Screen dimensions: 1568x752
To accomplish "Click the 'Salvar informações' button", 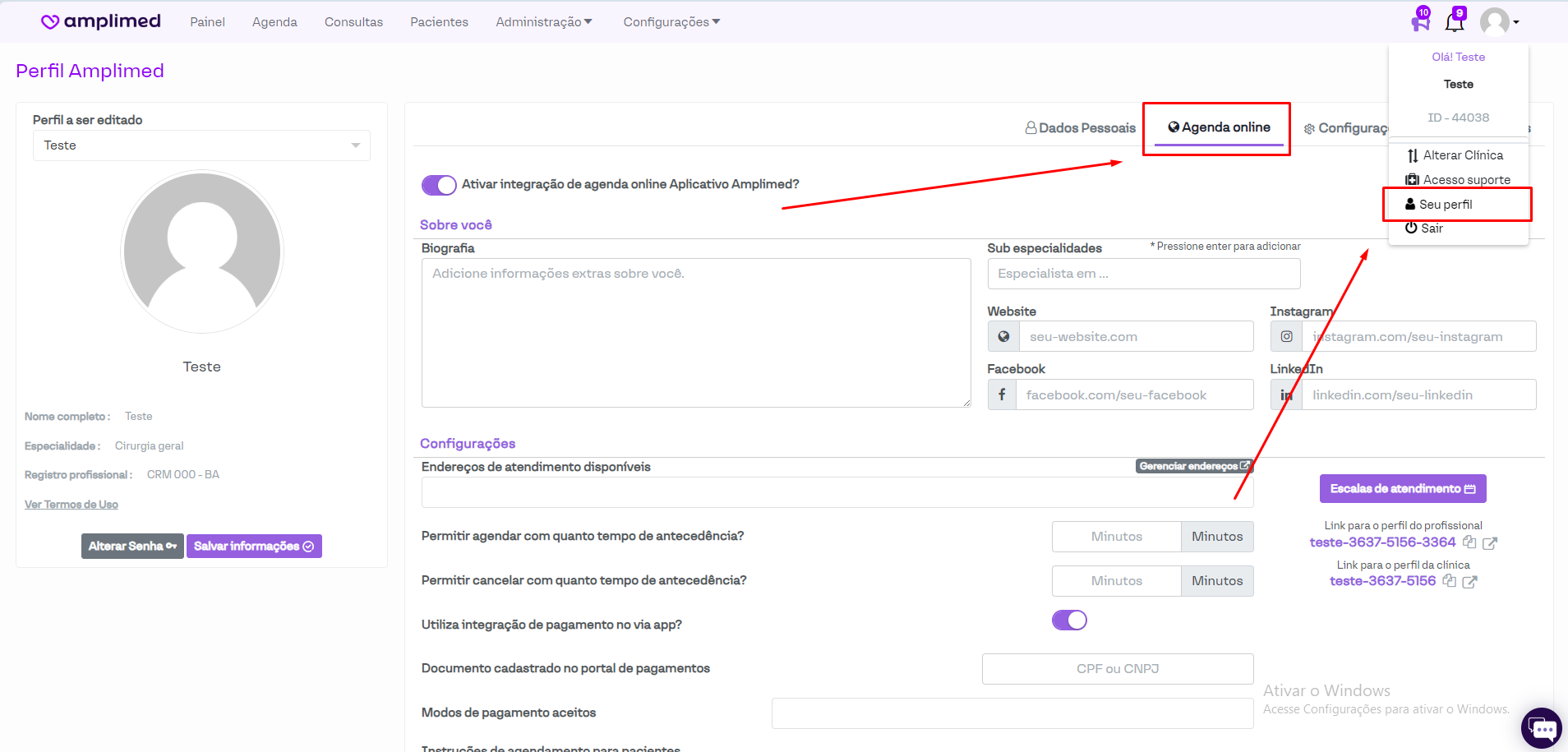I will click(254, 547).
